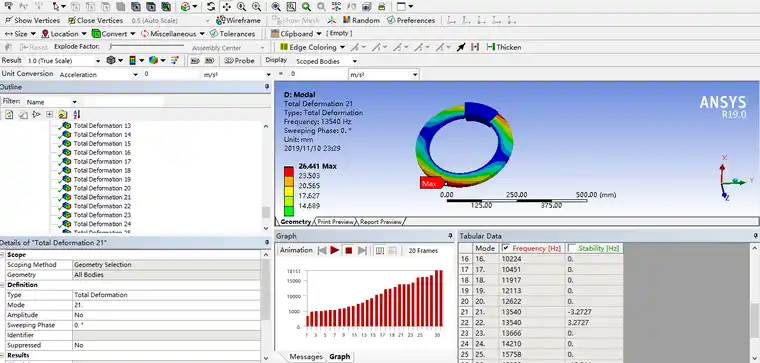
Task: Click the Outline panel scrollbar thumb
Action: click(266, 212)
